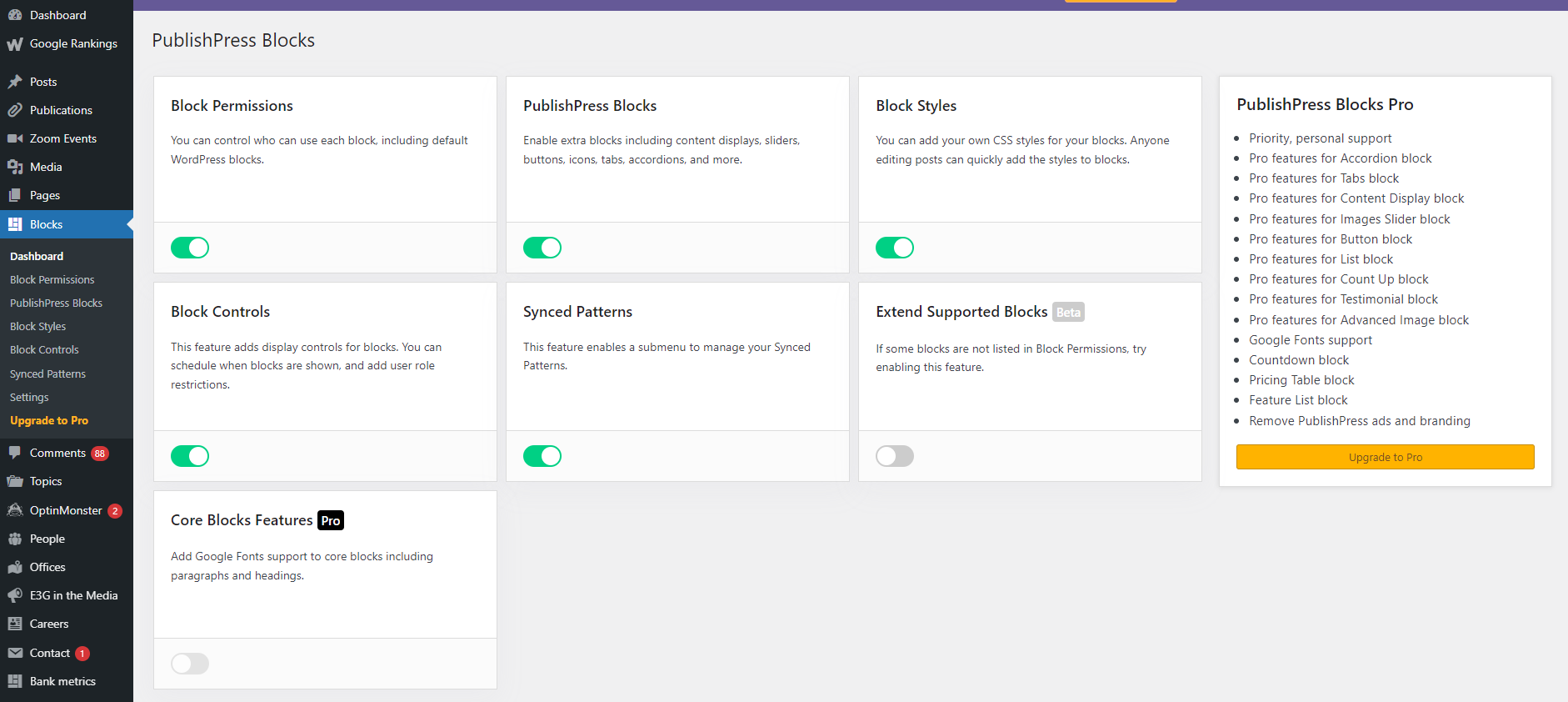Image resolution: width=1568 pixels, height=702 pixels.
Task: Click the Beta label on Extend Supported Blocks
Action: tap(1068, 312)
